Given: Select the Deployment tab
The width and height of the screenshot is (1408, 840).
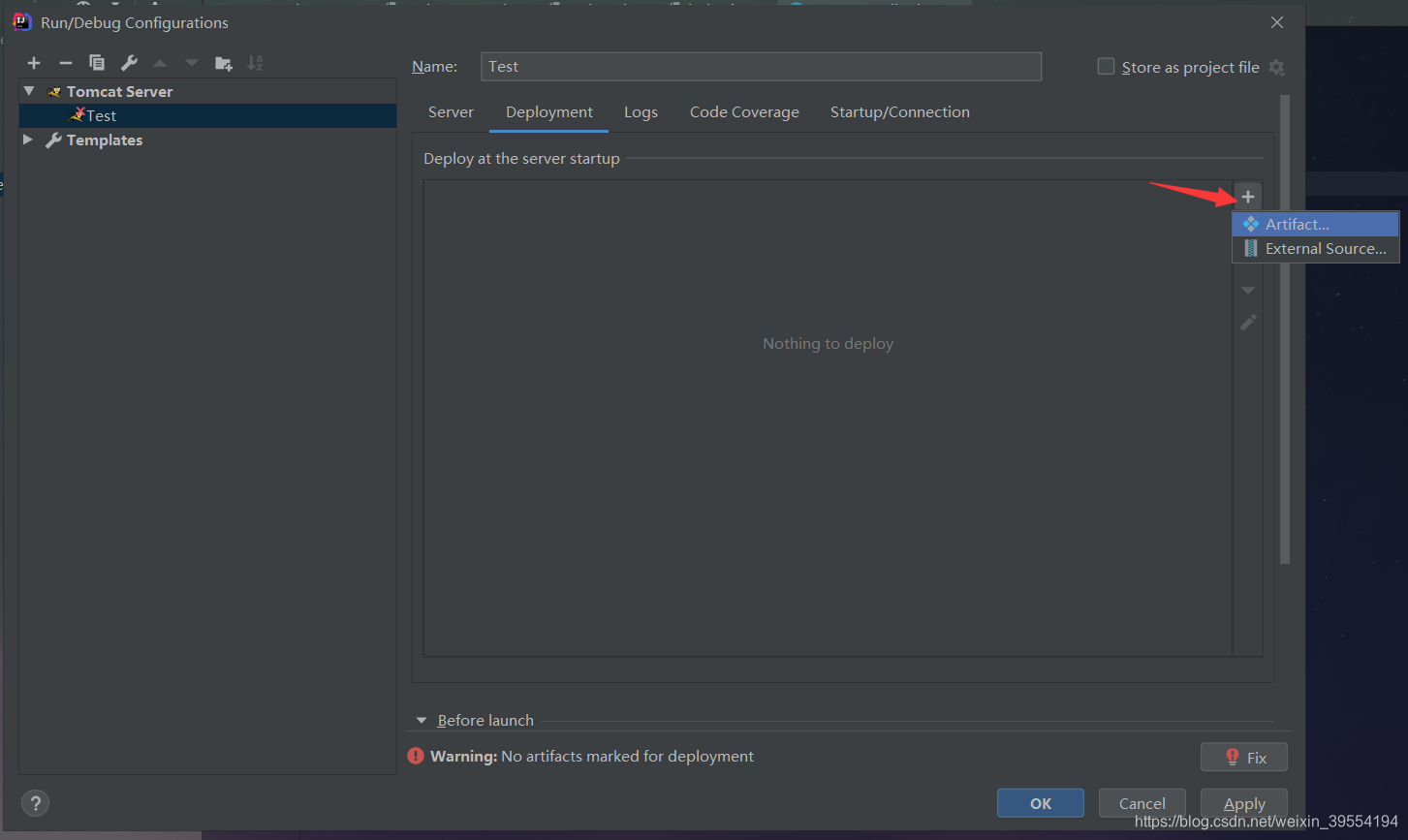Looking at the screenshot, I should pos(549,112).
